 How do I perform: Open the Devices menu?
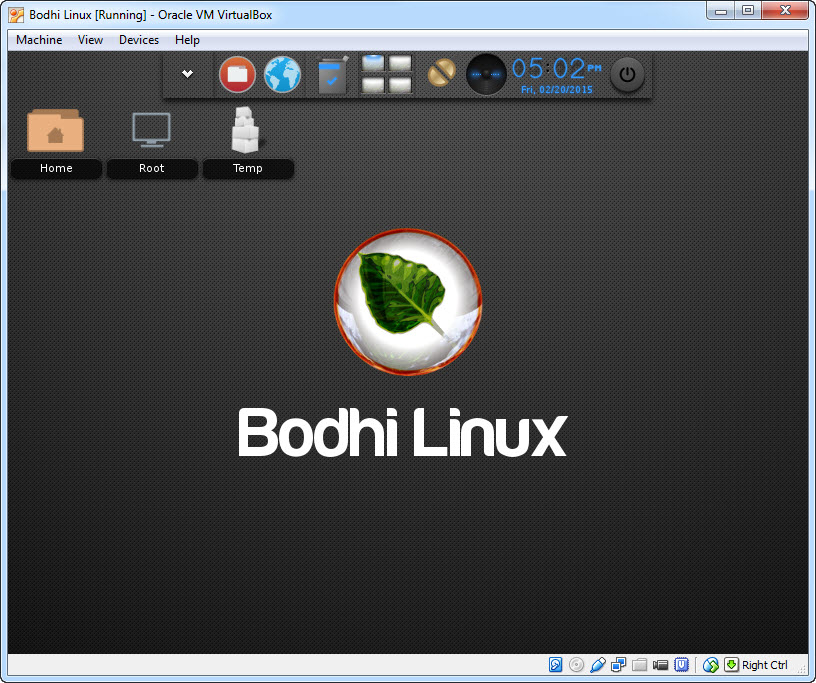point(139,40)
